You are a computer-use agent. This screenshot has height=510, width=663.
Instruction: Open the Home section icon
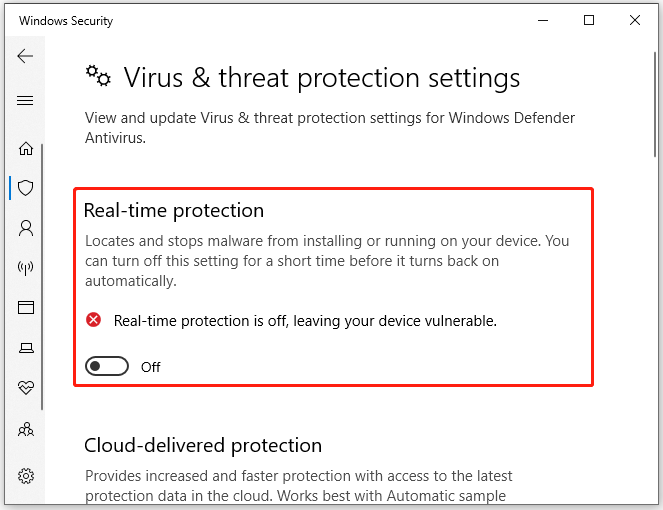coord(26,148)
